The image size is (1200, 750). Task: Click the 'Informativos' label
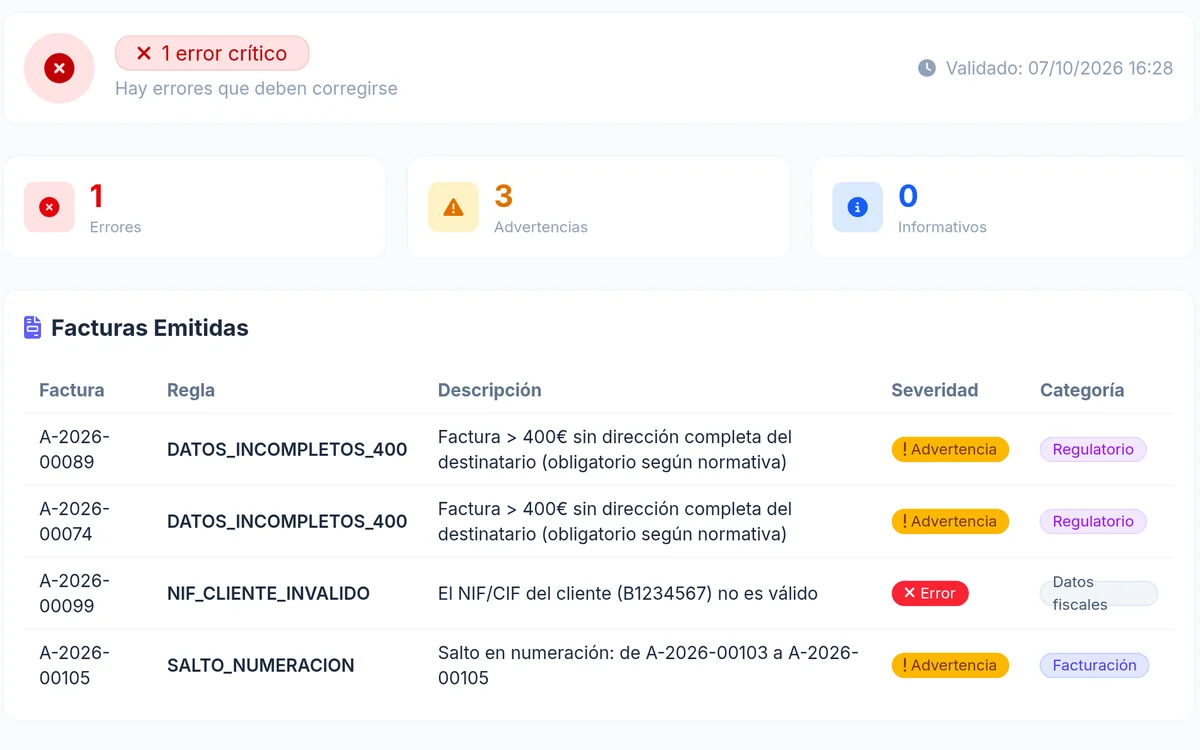coord(942,227)
